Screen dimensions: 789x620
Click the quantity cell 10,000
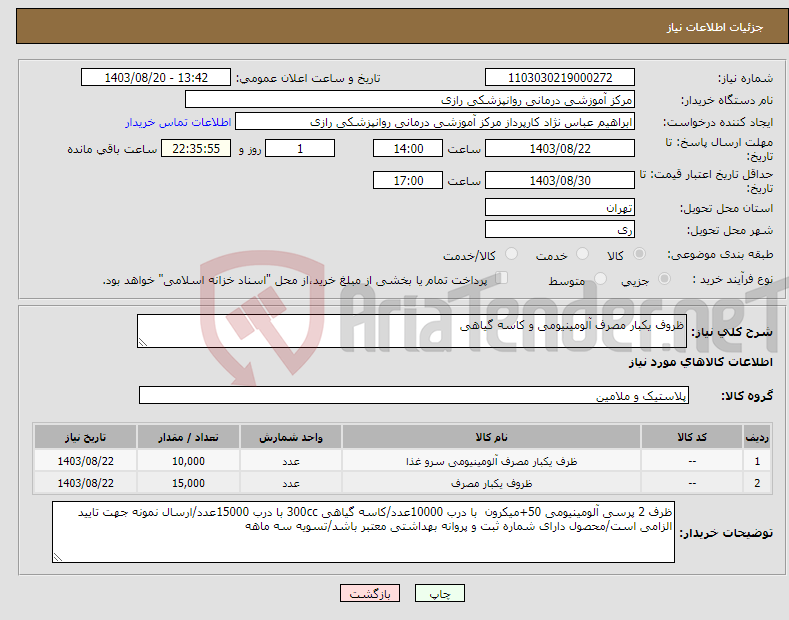188,461
